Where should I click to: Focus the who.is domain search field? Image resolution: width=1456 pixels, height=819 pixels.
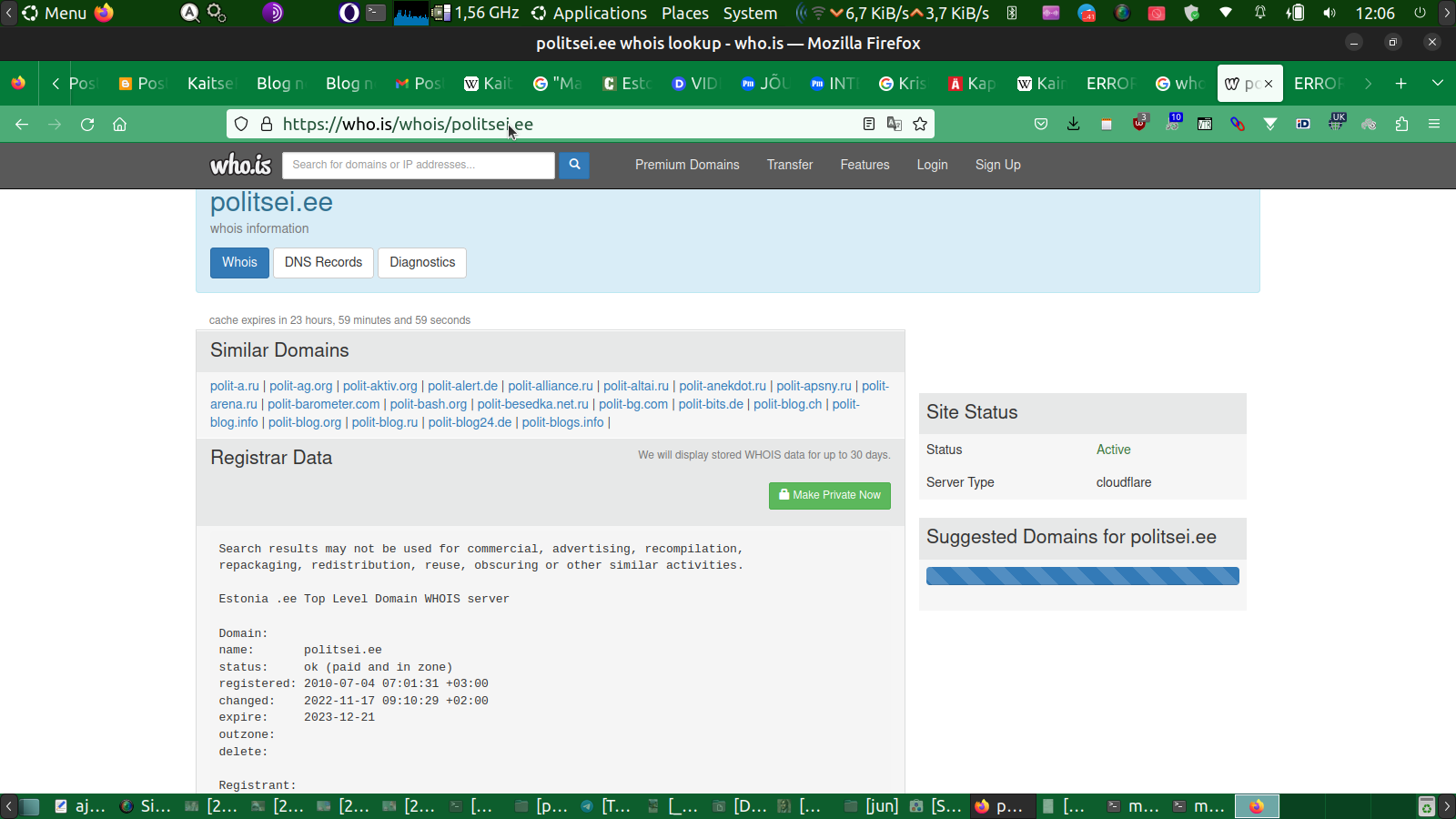pos(419,165)
